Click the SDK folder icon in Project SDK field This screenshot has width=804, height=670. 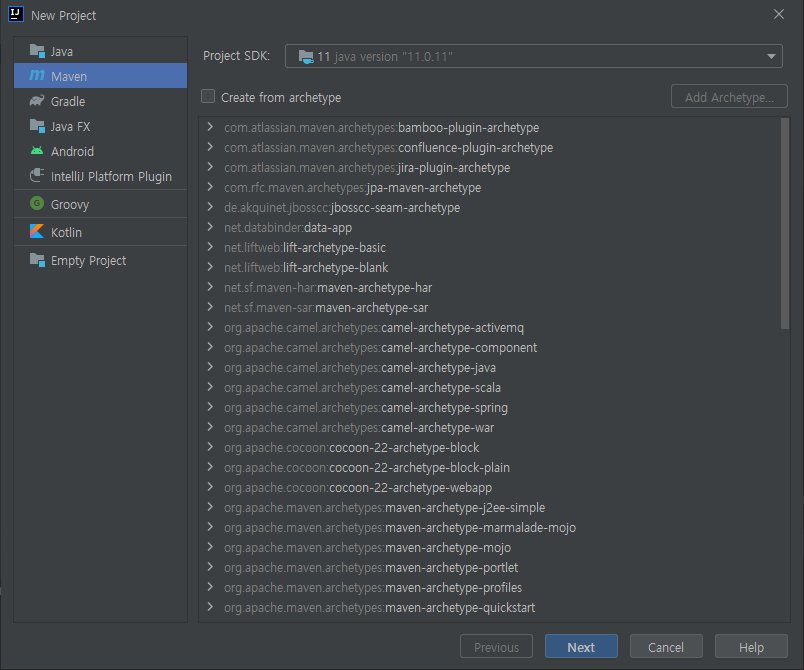click(x=306, y=56)
